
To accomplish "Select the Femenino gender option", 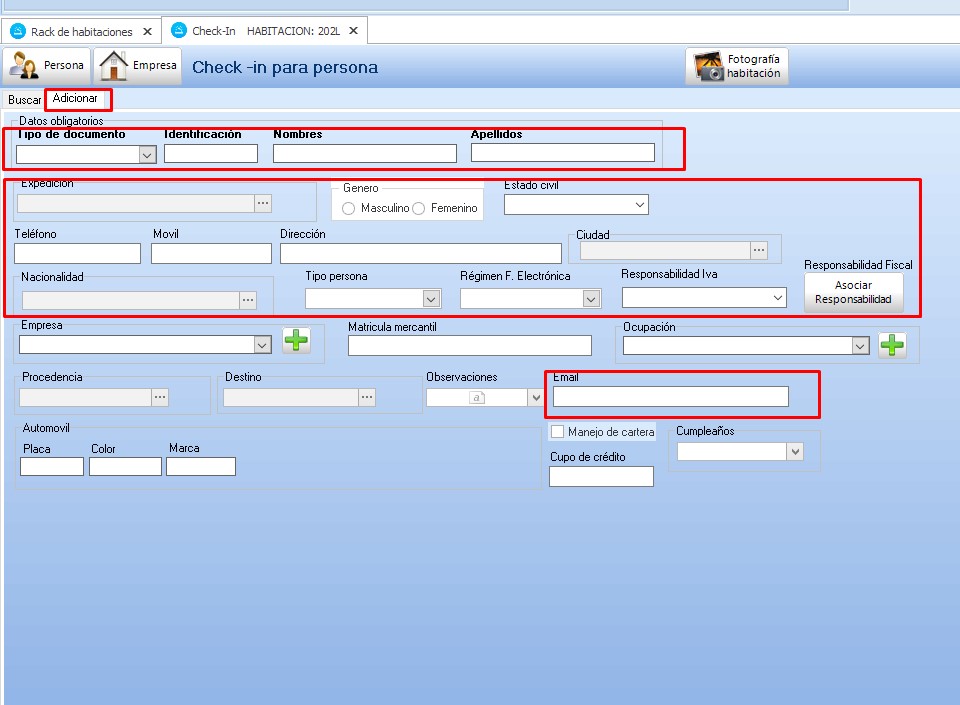I will pos(419,208).
